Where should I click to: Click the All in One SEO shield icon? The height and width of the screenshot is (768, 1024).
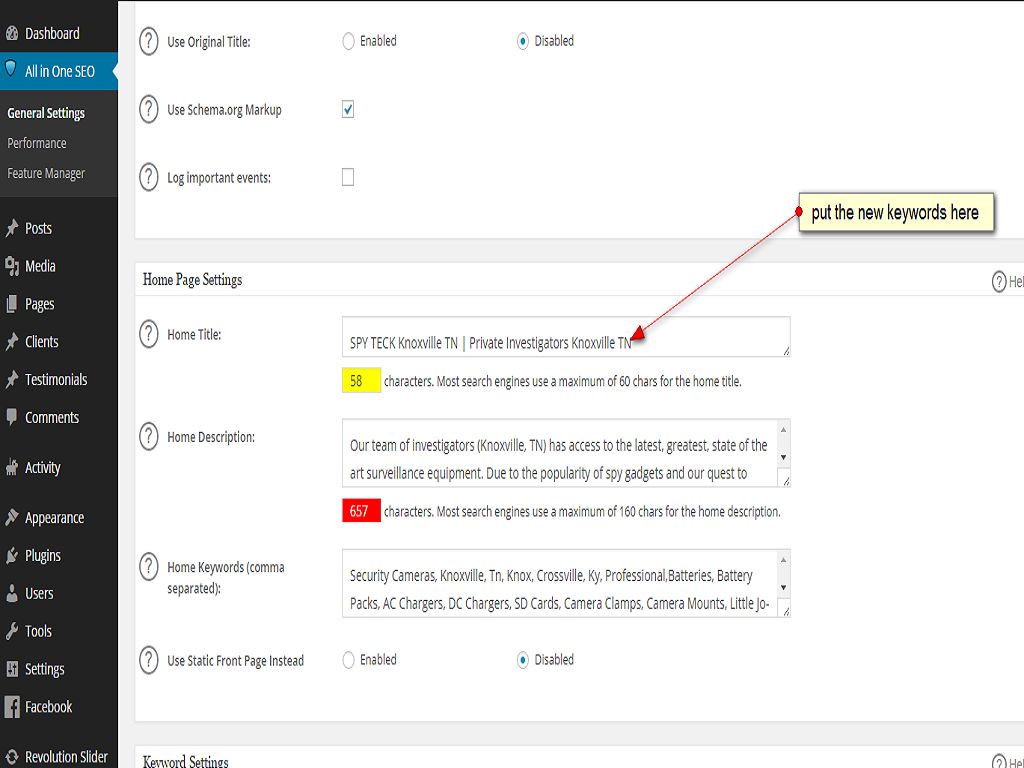click(x=10, y=69)
